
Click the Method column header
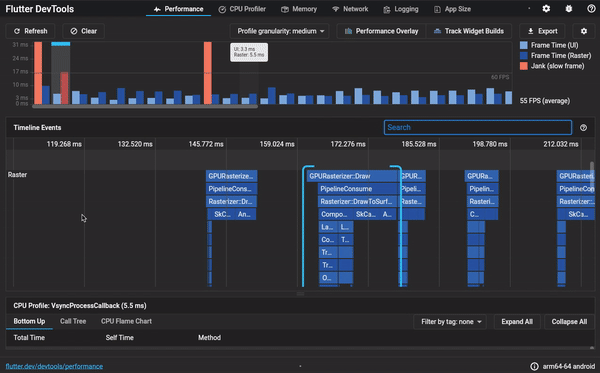(209, 337)
